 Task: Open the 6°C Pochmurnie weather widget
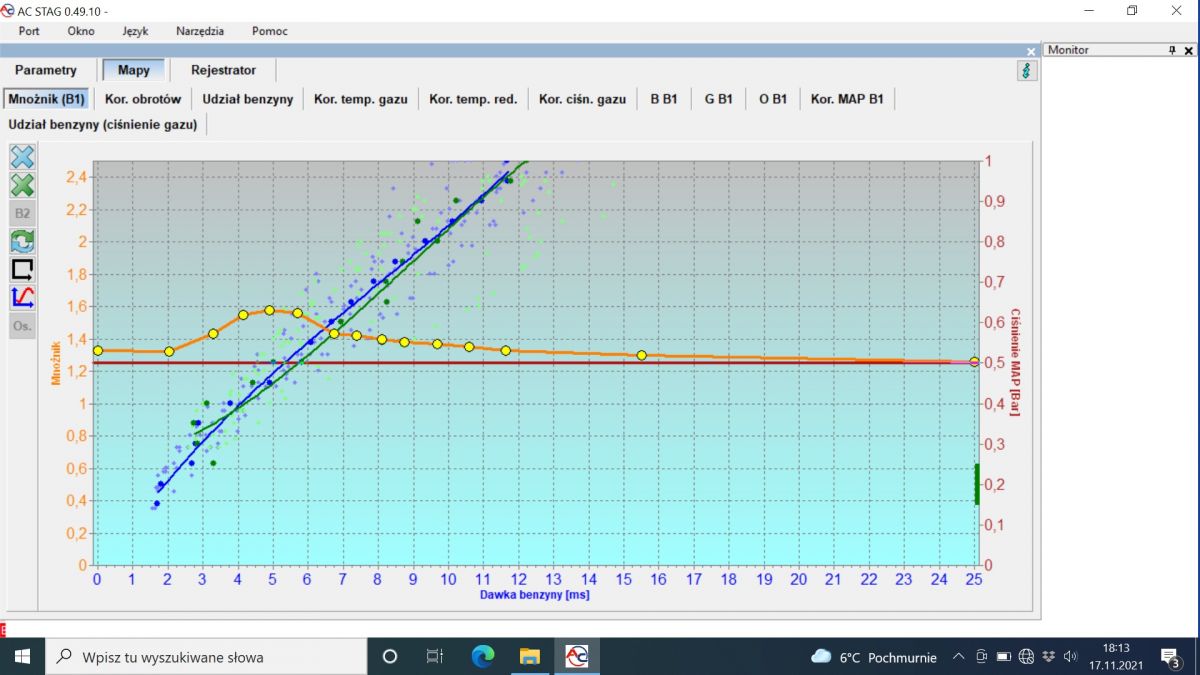pyautogui.click(x=874, y=657)
